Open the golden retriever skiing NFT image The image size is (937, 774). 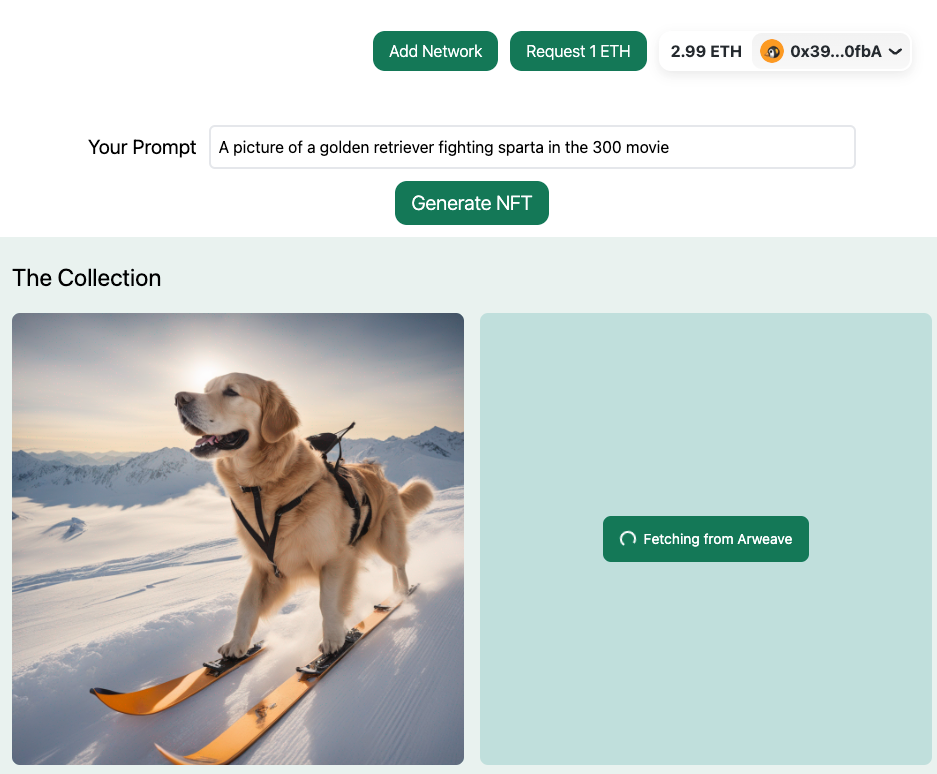click(x=238, y=539)
